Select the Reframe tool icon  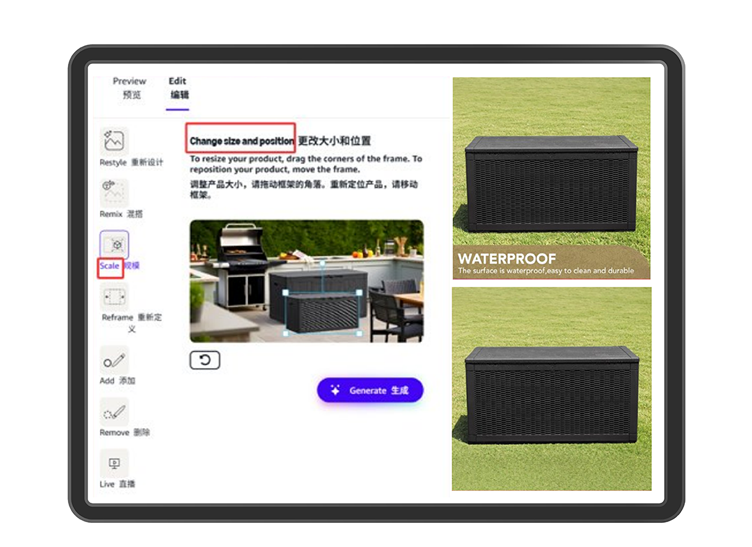(114, 297)
